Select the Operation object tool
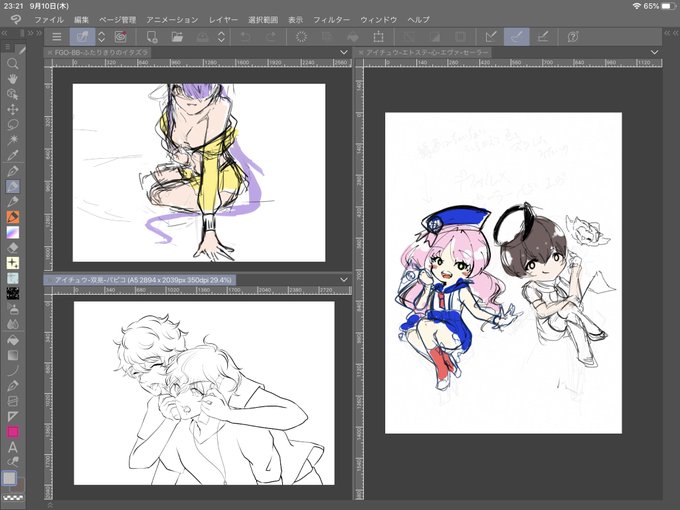 (x=13, y=94)
